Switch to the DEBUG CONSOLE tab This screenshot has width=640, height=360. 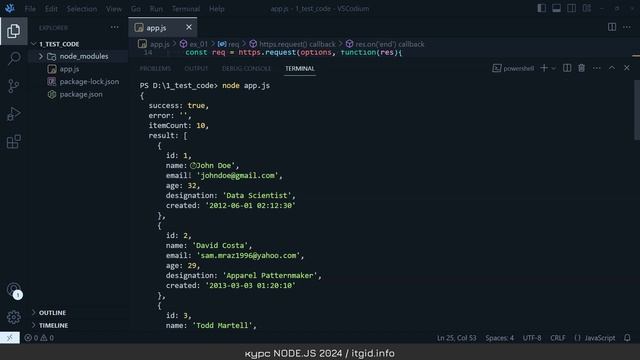(246, 68)
